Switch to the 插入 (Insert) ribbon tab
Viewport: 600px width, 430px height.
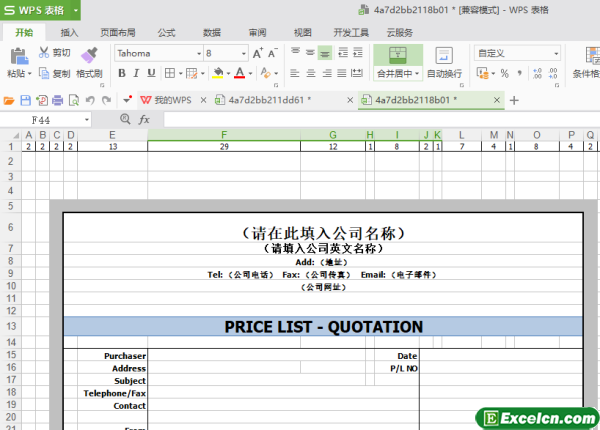(x=69, y=32)
